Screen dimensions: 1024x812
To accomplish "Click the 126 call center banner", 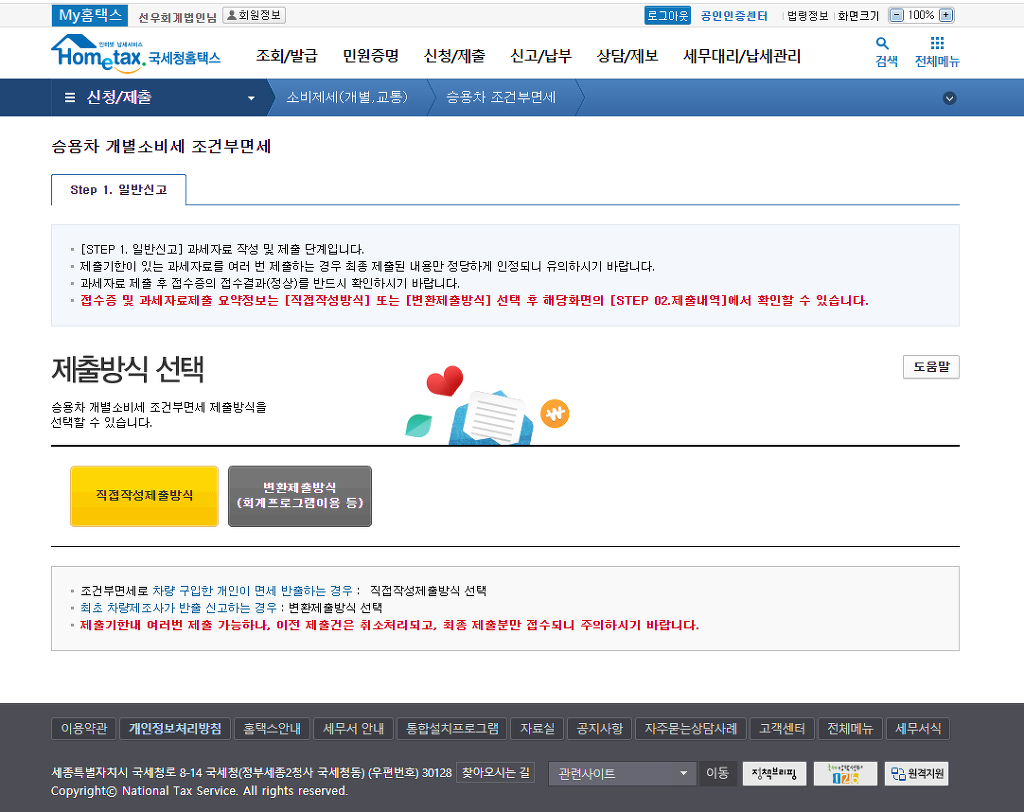I will 845,773.
